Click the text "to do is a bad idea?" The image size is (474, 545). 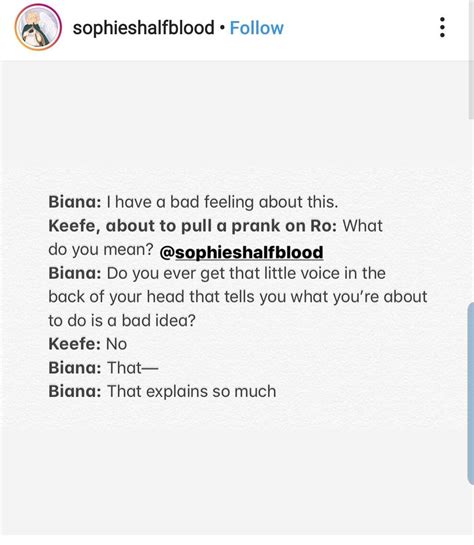pos(122,320)
